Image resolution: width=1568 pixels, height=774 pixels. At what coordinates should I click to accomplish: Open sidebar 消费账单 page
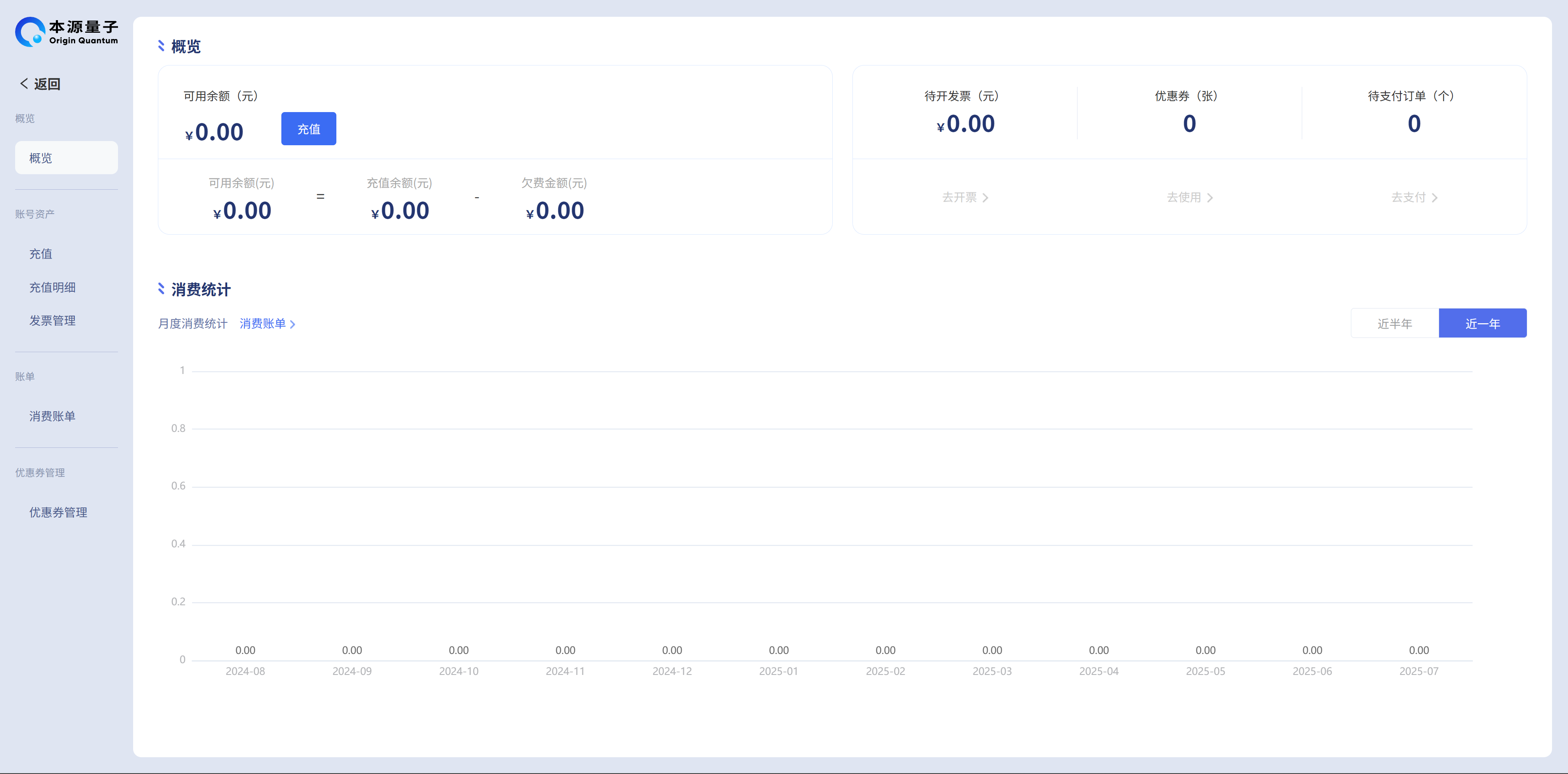(52, 416)
